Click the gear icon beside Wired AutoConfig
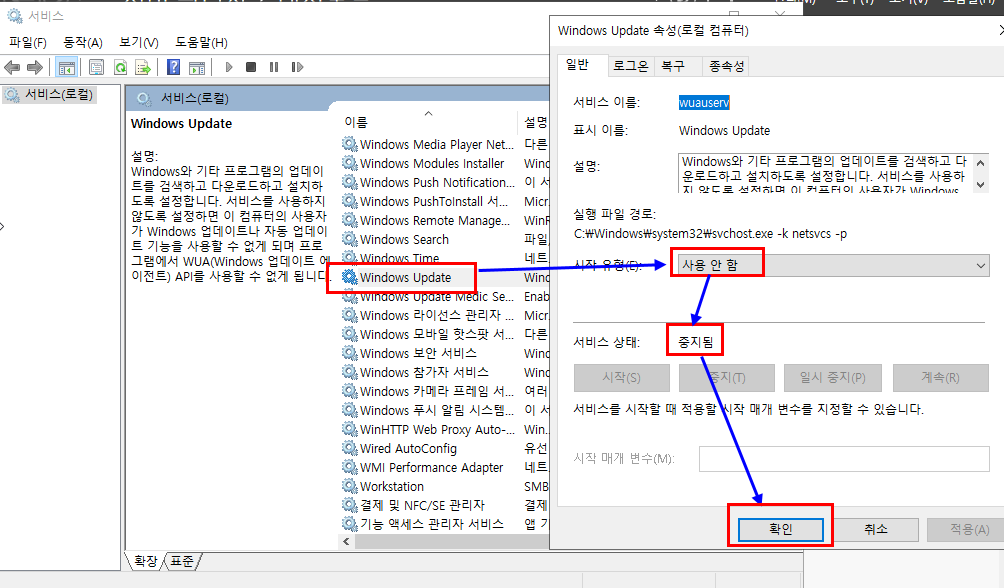1004x588 pixels. [x=350, y=448]
